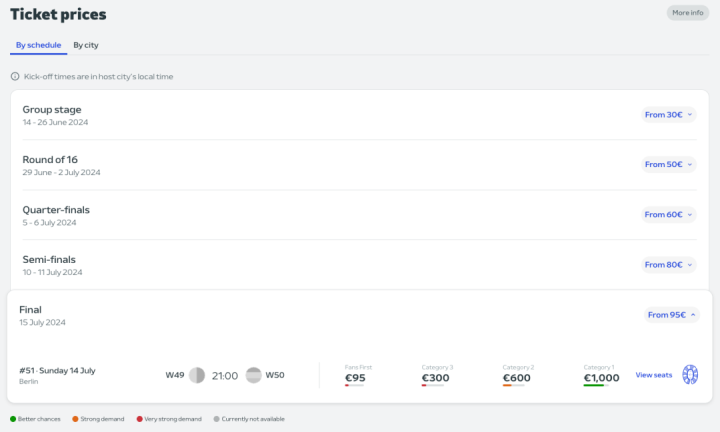This screenshot has width=720, height=432.
Task: Click the W49 team placeholder badge
Action: pyautogui.click(x=196, y=375)
